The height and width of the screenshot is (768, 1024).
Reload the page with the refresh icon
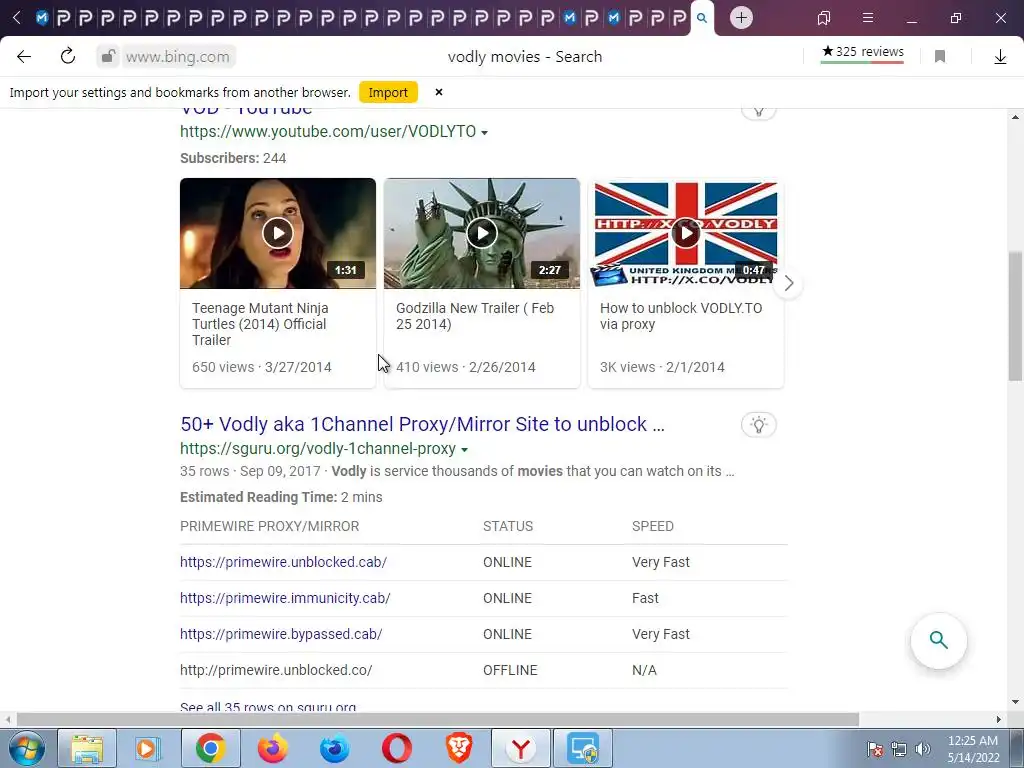pyautogui.click(x=68, y=56)
